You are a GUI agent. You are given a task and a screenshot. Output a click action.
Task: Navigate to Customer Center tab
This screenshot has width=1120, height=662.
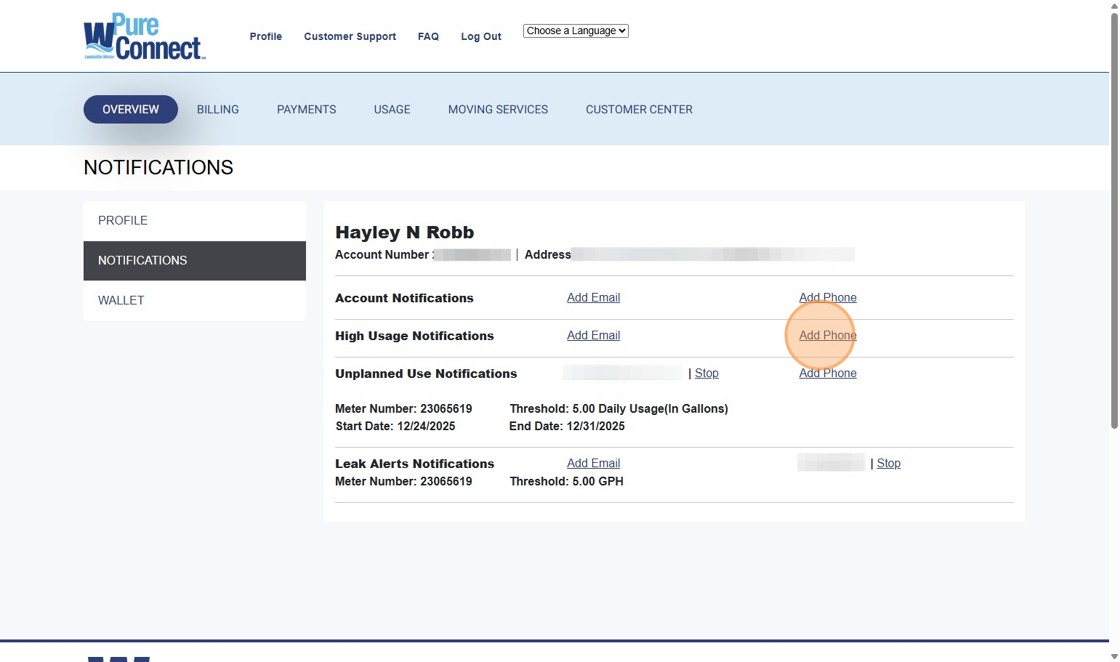pos(638,109)
